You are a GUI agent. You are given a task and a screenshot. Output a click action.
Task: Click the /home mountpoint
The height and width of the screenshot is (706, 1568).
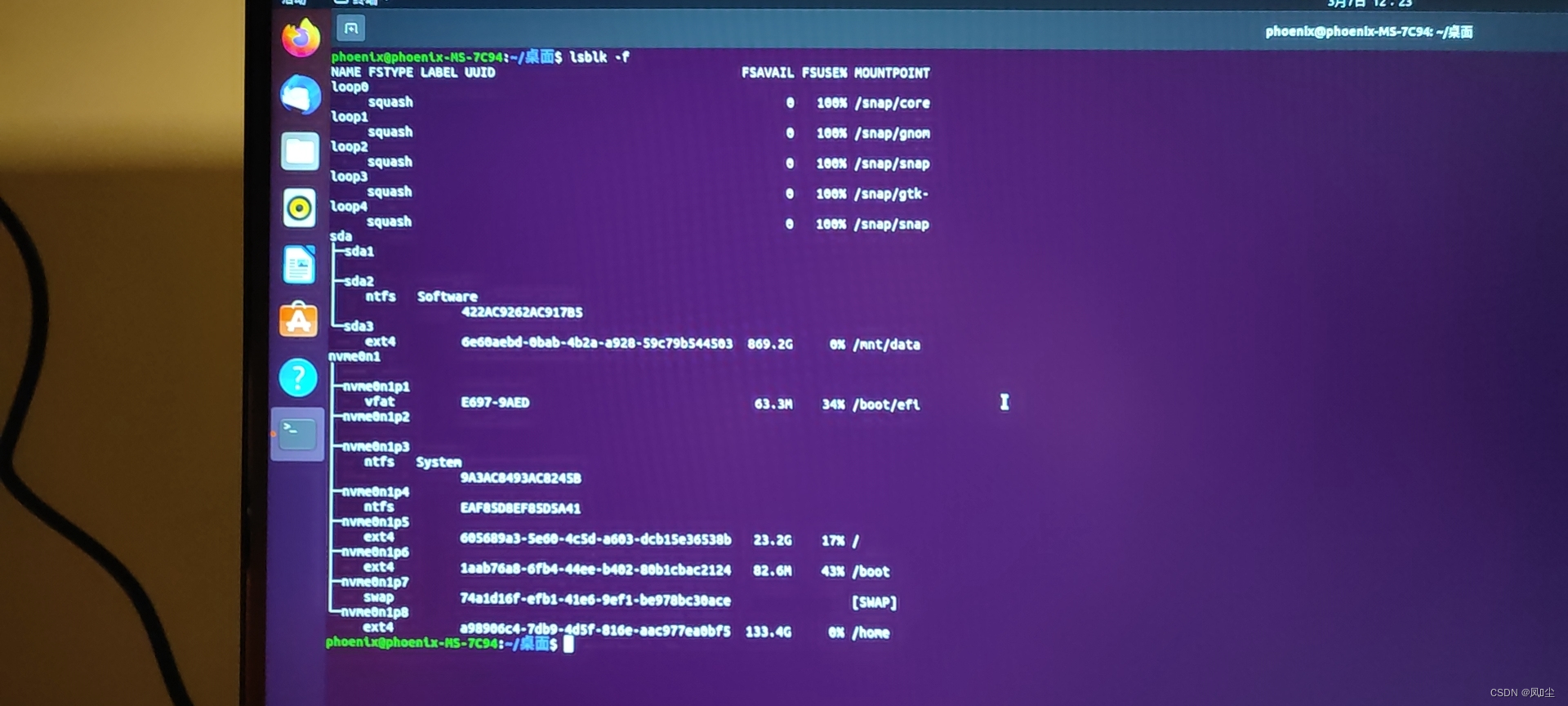pos(871,632)
